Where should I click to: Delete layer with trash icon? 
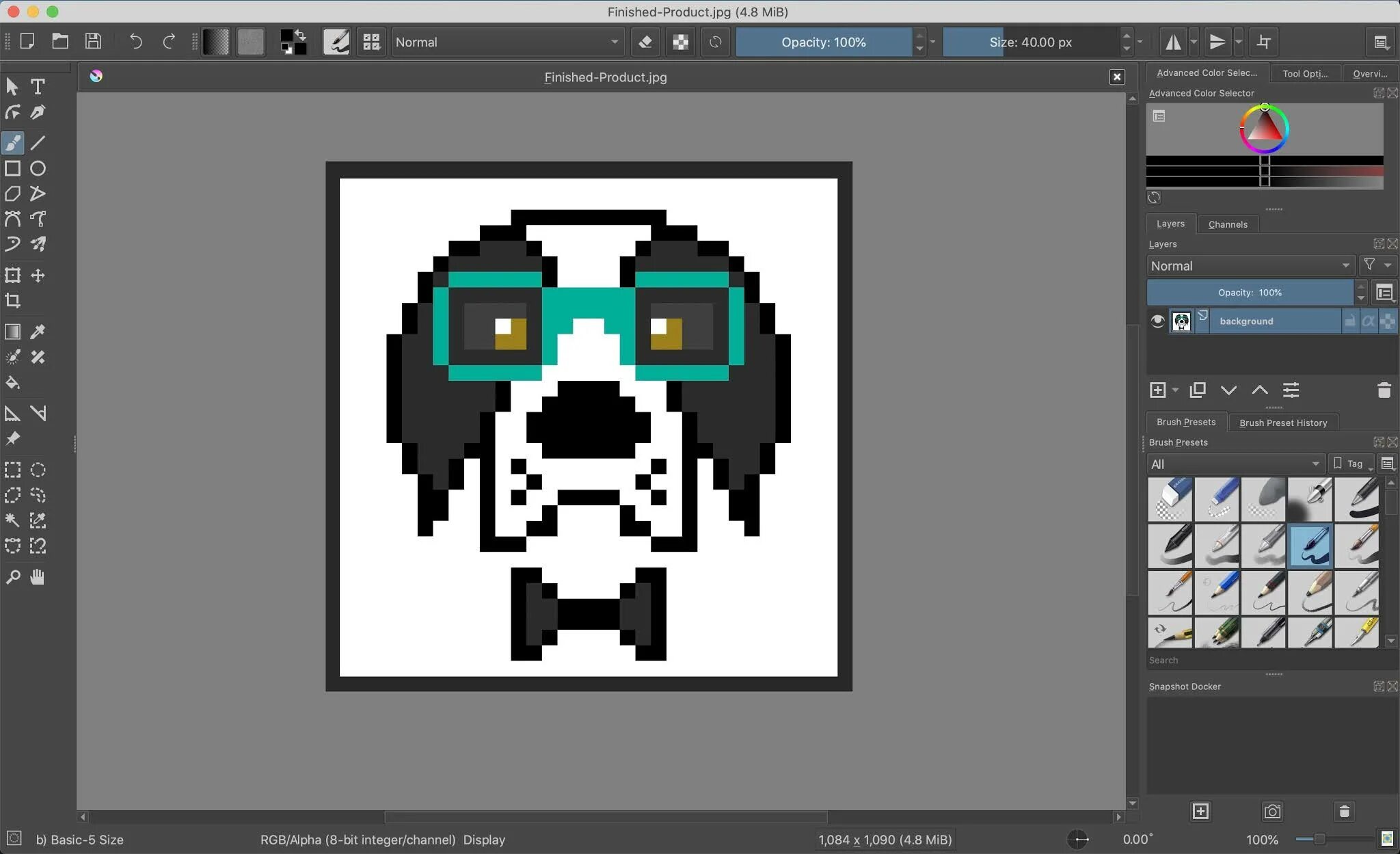pos(1384,390)
